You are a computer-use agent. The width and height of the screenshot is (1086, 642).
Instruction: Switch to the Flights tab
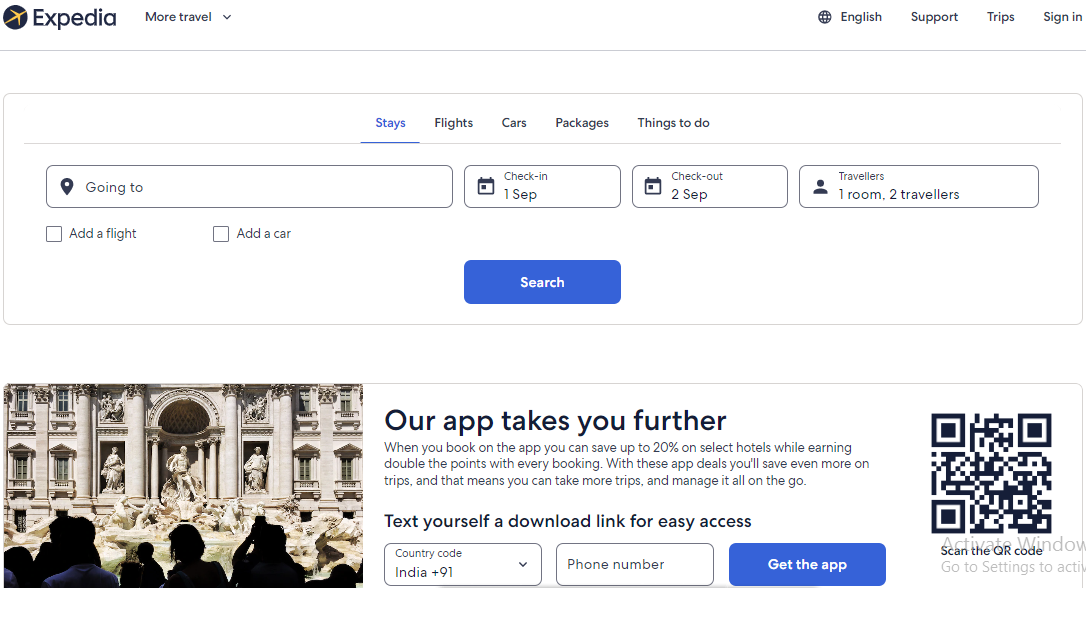[453, 123]
